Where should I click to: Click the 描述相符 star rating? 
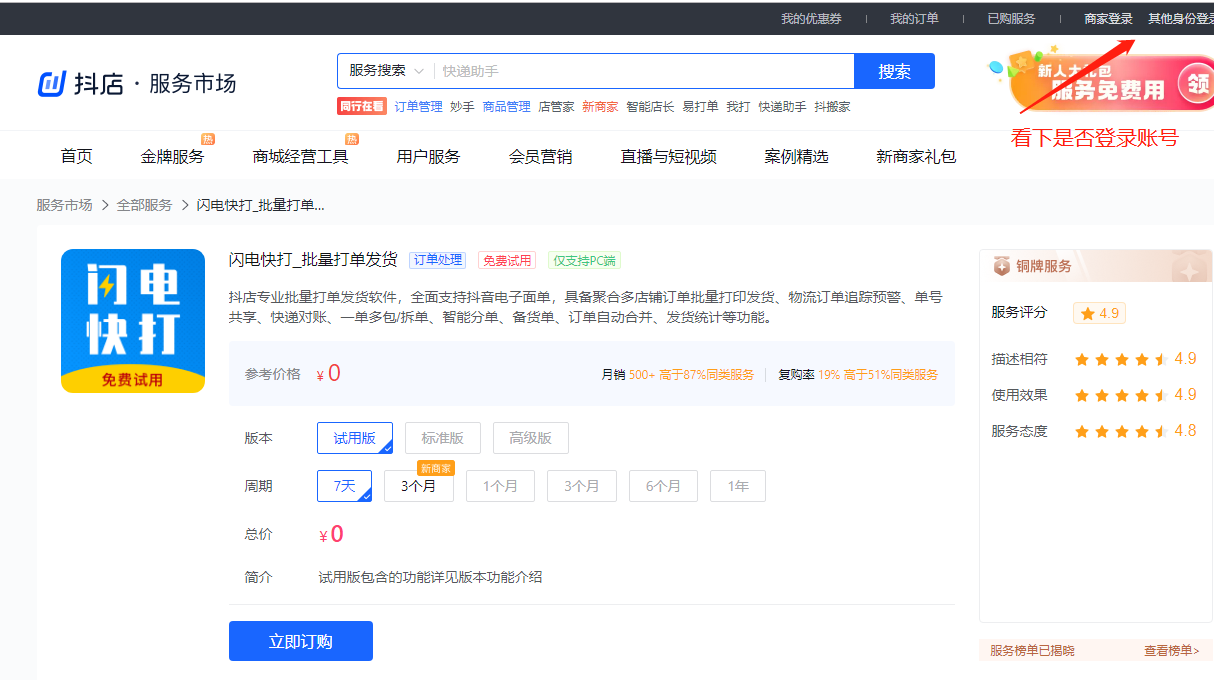[x=1121, y=359]
